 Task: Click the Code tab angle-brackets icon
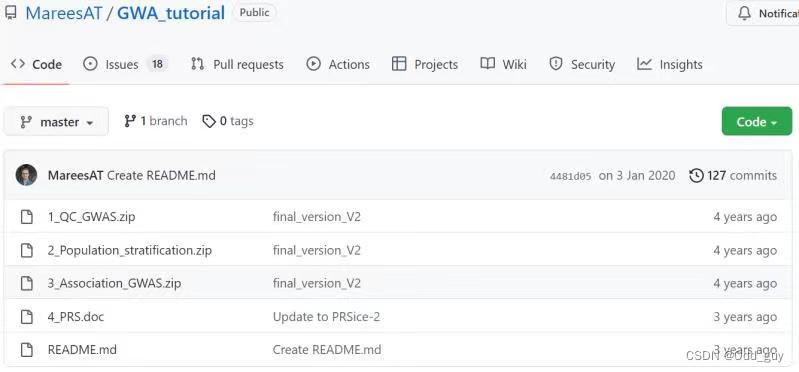18,64
